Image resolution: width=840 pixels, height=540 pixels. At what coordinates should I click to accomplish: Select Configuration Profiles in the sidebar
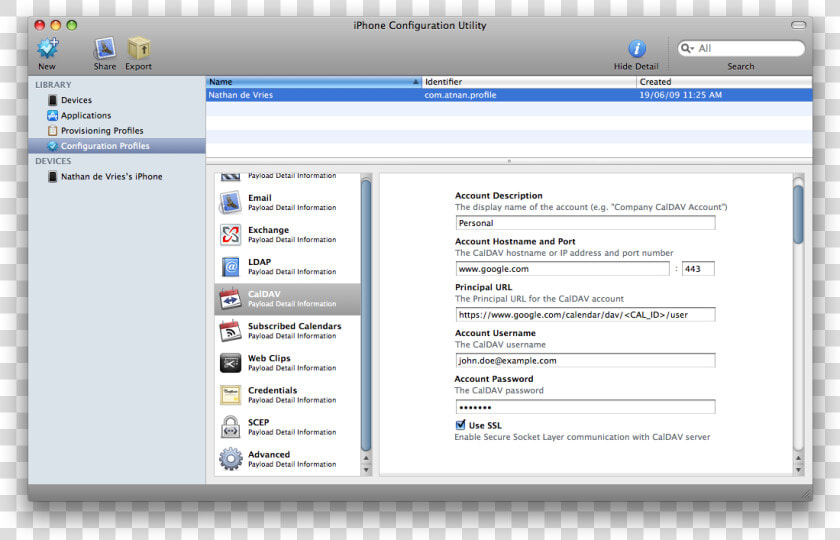(117, 146)
